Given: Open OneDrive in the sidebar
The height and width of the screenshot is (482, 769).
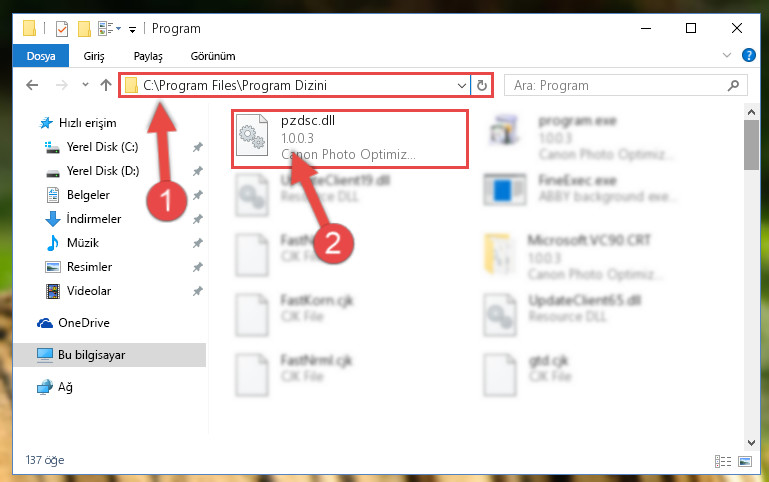Looking at the screenshot, I should click(84, 323).
